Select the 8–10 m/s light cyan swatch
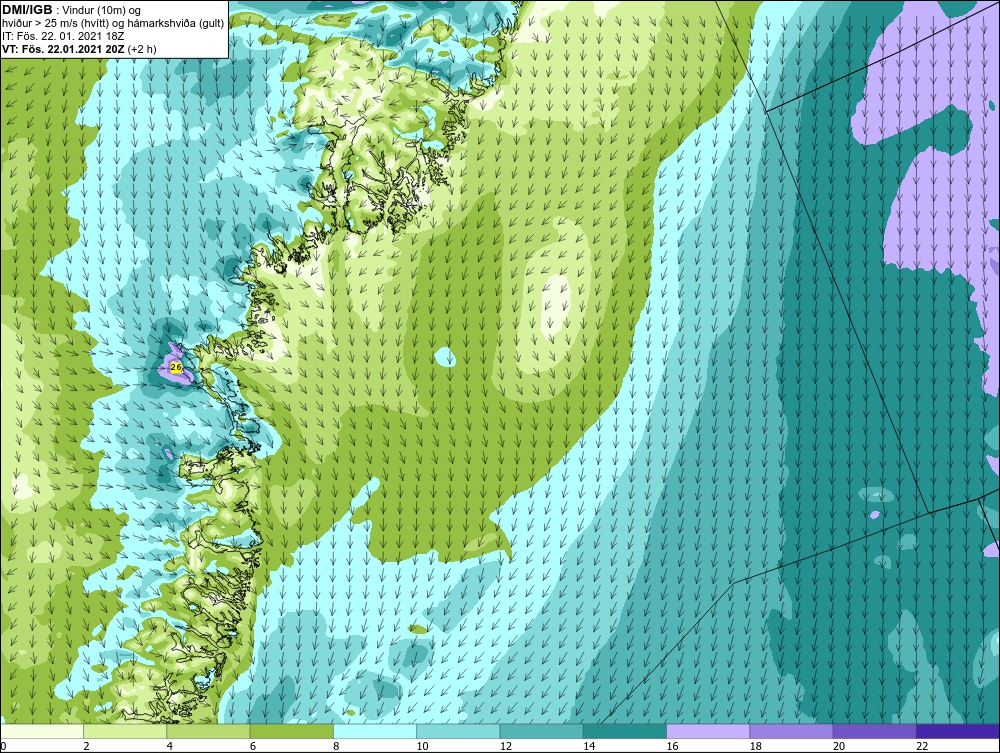 (375, 731)
